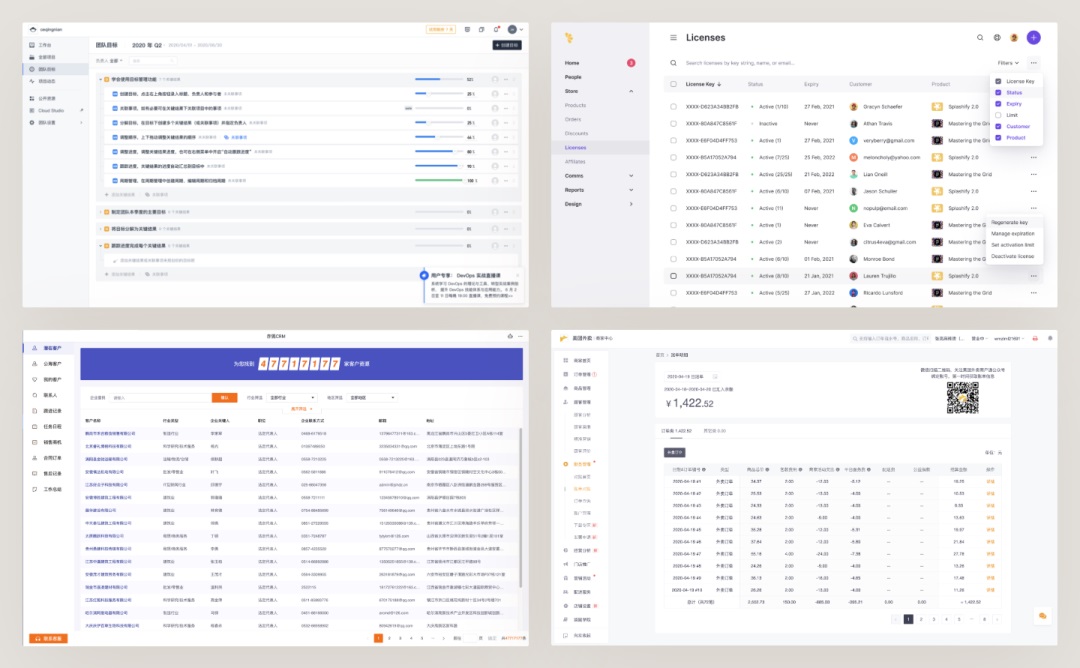Open the Filters dropdown
This screenshot has width=1080, height=668.
click(x=1008, y=63)
